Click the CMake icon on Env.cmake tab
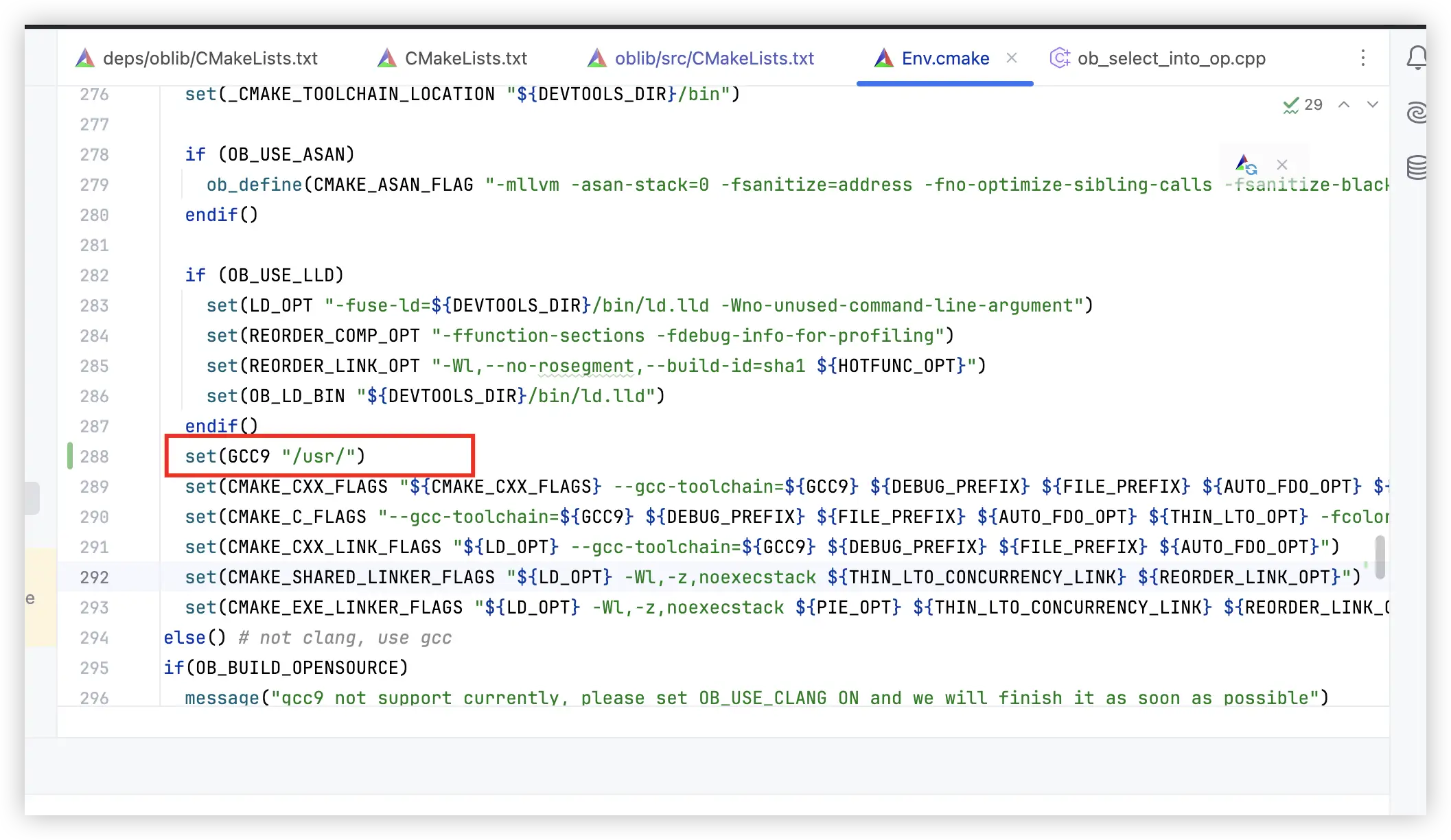The height and width of the screenshot is (840, 1451). click(x=883, y=58)
